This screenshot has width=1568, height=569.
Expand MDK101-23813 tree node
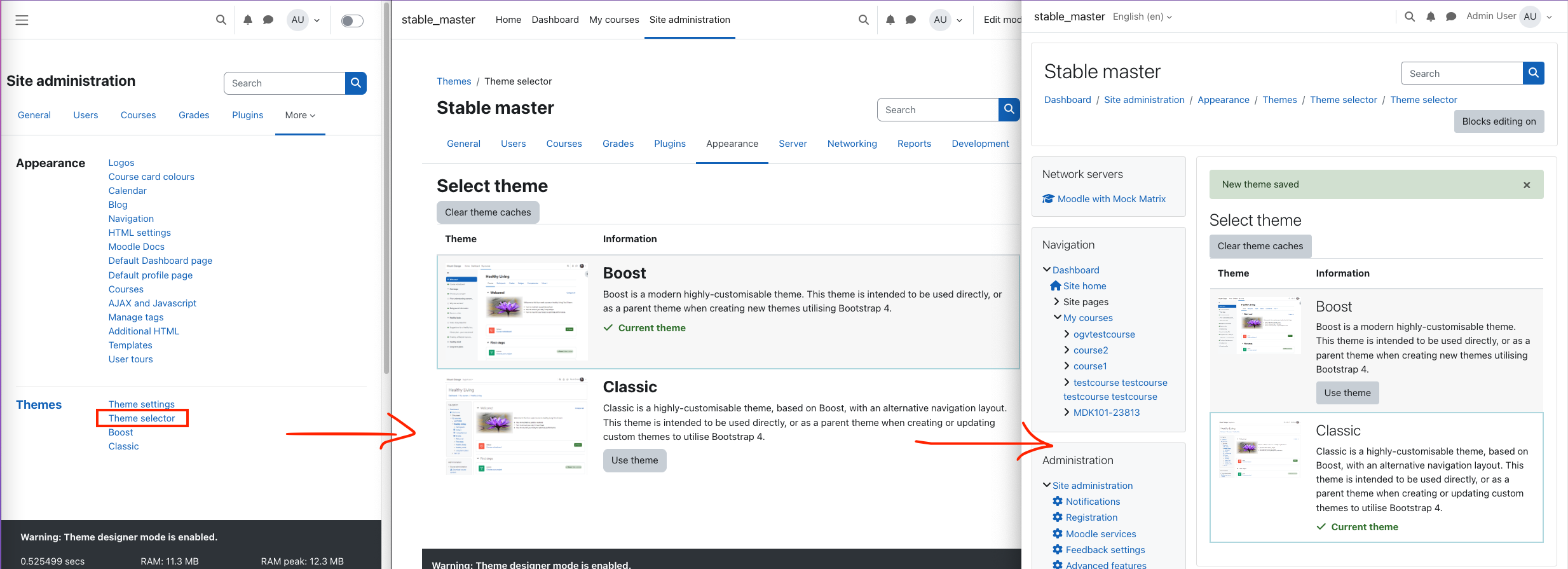pyautogui.click(x=1067, y=412)
